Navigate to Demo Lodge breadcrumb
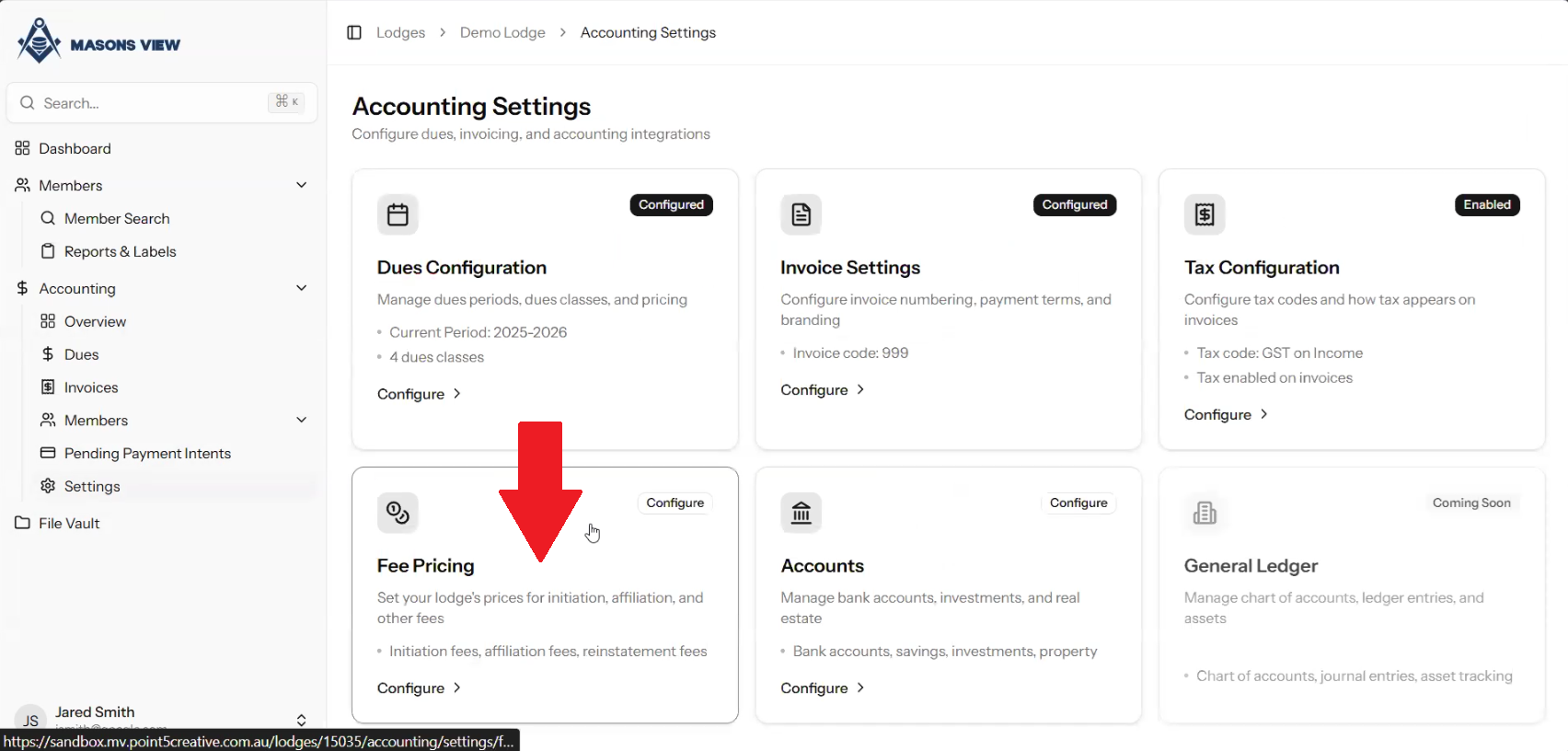Viewport: 1568px width, 751px height. click(502, 32)
